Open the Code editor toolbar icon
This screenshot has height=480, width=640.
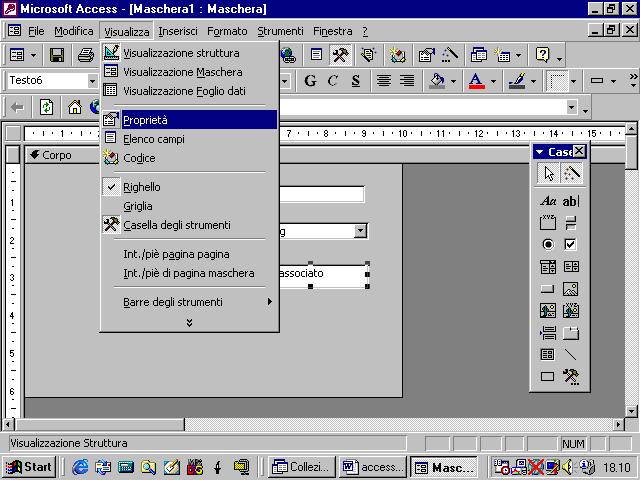[x=397, y=55]
